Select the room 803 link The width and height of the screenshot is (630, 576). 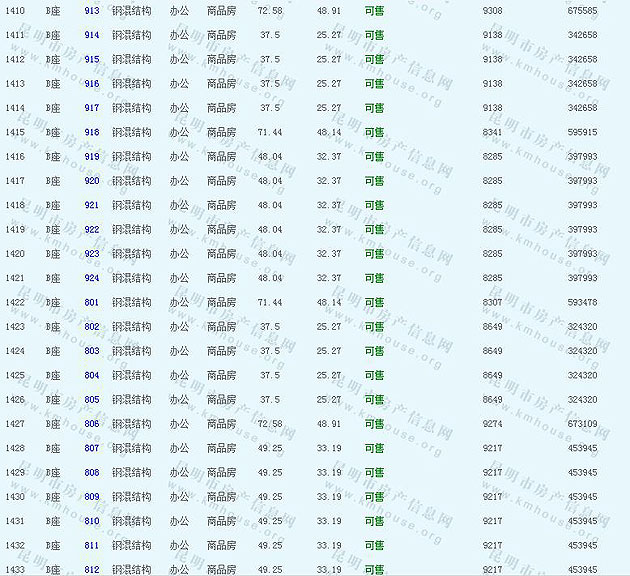tap(92, 351)
